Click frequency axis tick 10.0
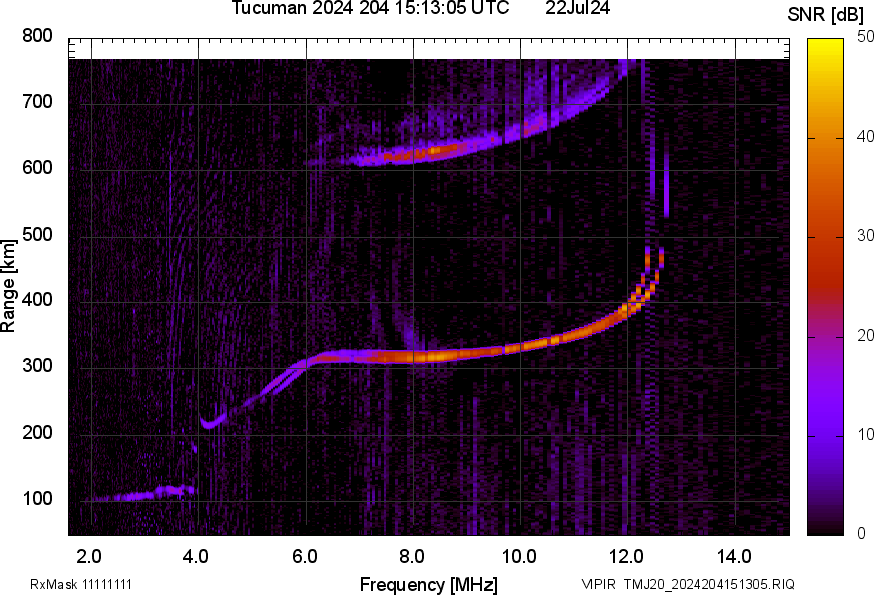 point(519,557)
